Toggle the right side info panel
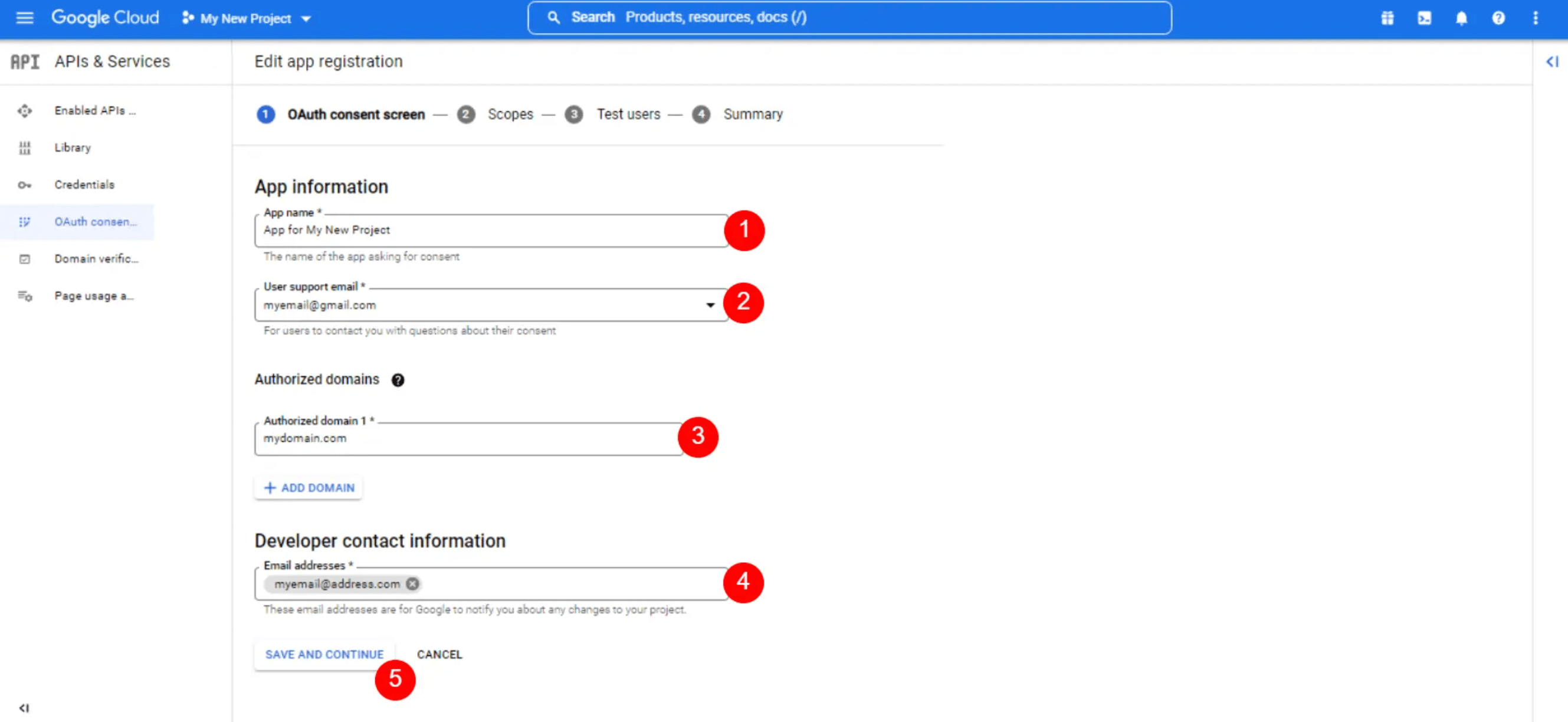This screenshot has height=722, width=1568. coord(1551,61)
